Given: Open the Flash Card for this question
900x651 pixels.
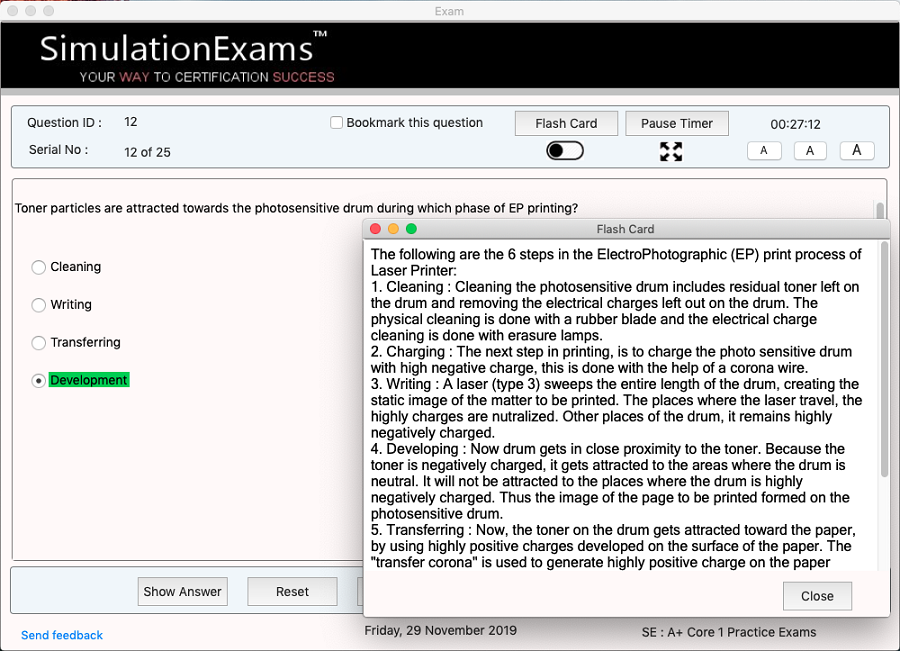Looking at the screenshot, I should (x=566, y=123).
